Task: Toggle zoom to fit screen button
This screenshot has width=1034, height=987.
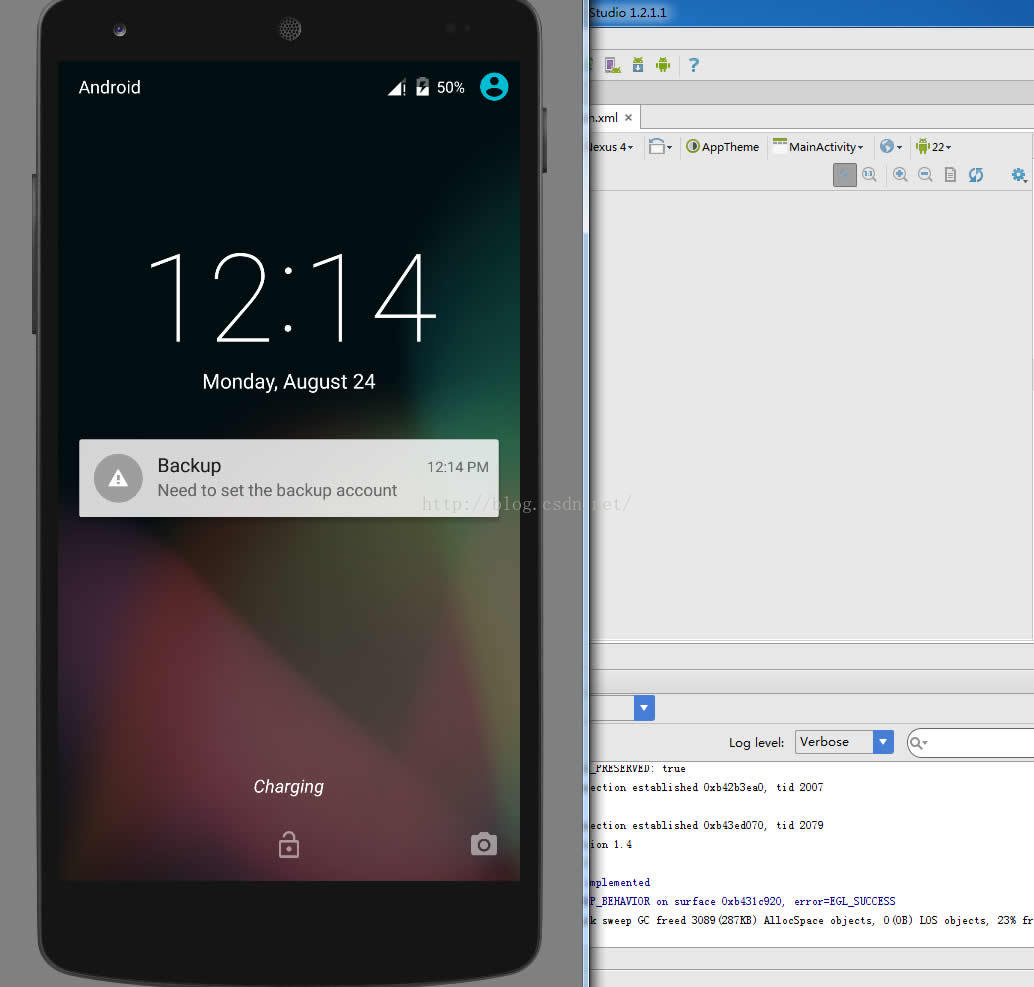Action: (x=845, y=175)
